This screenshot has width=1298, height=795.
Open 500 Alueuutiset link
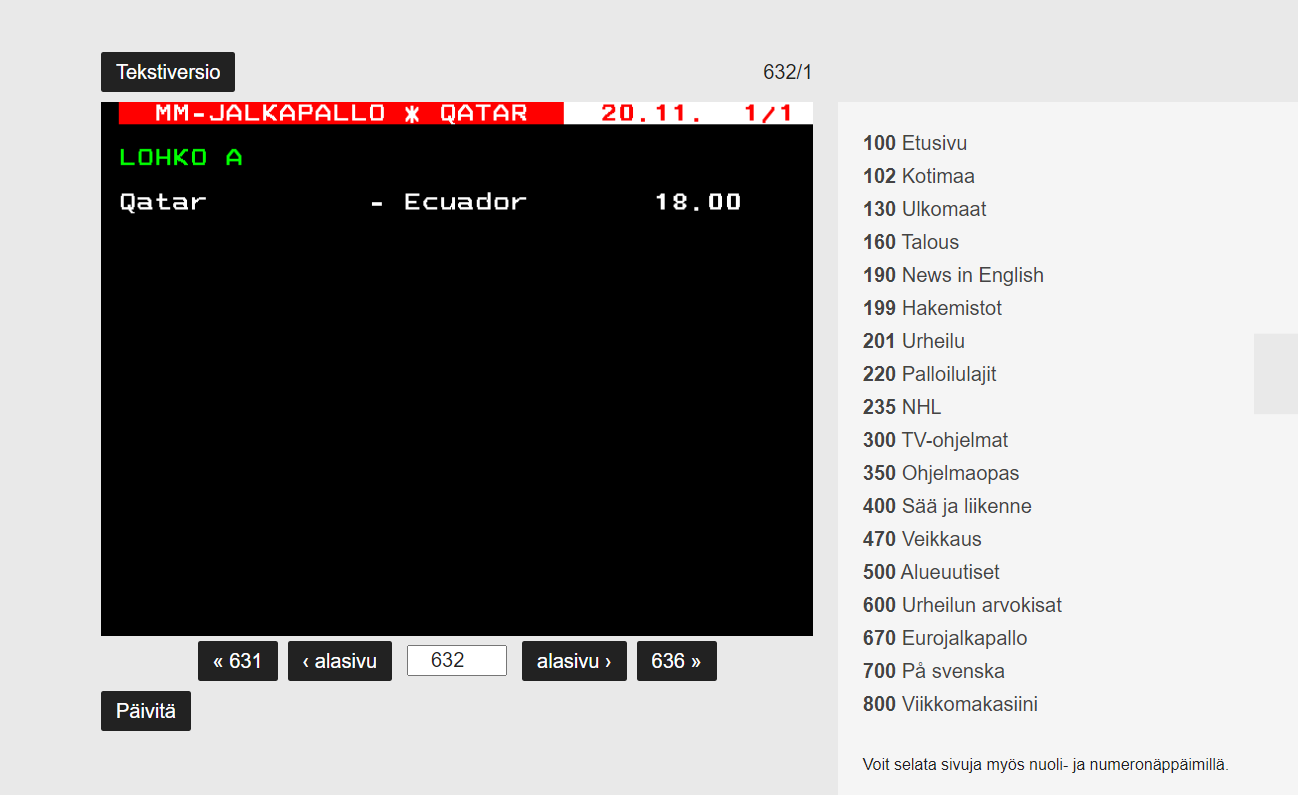click(x=931, y=572)
